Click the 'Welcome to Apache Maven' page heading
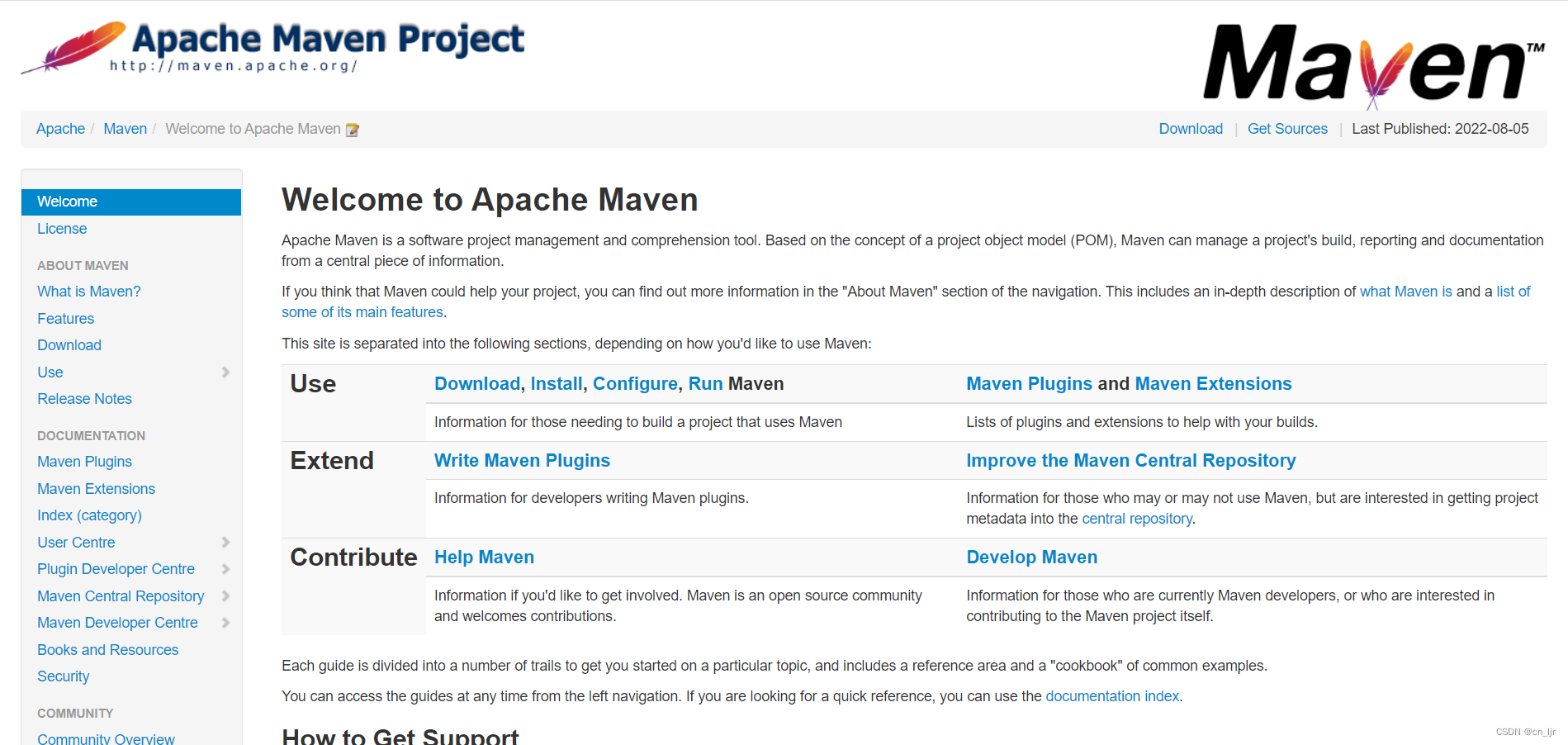 click(x=490, y=200)
